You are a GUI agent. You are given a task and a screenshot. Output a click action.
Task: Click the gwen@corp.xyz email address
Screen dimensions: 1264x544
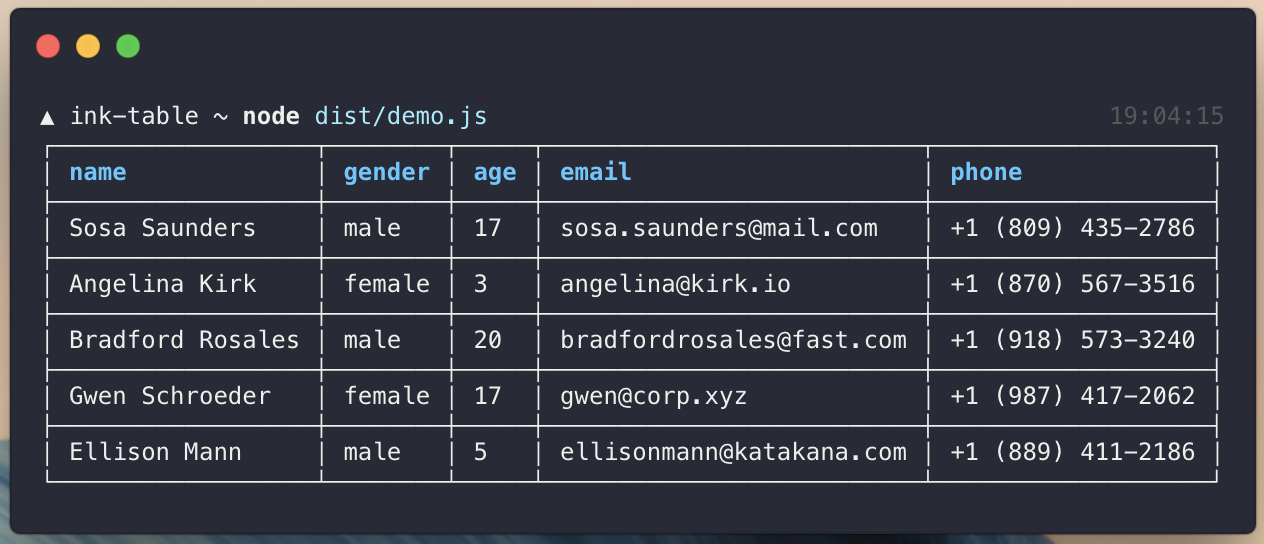tap(654, 397)
